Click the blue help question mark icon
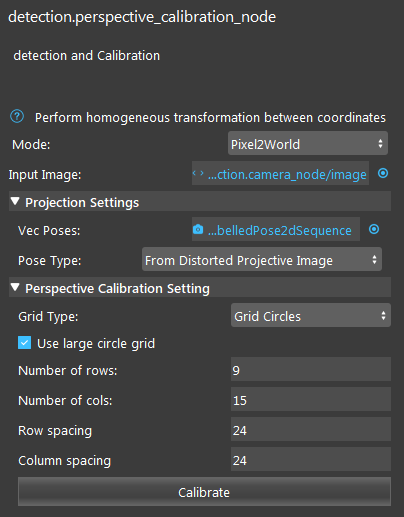 point(17,117)
